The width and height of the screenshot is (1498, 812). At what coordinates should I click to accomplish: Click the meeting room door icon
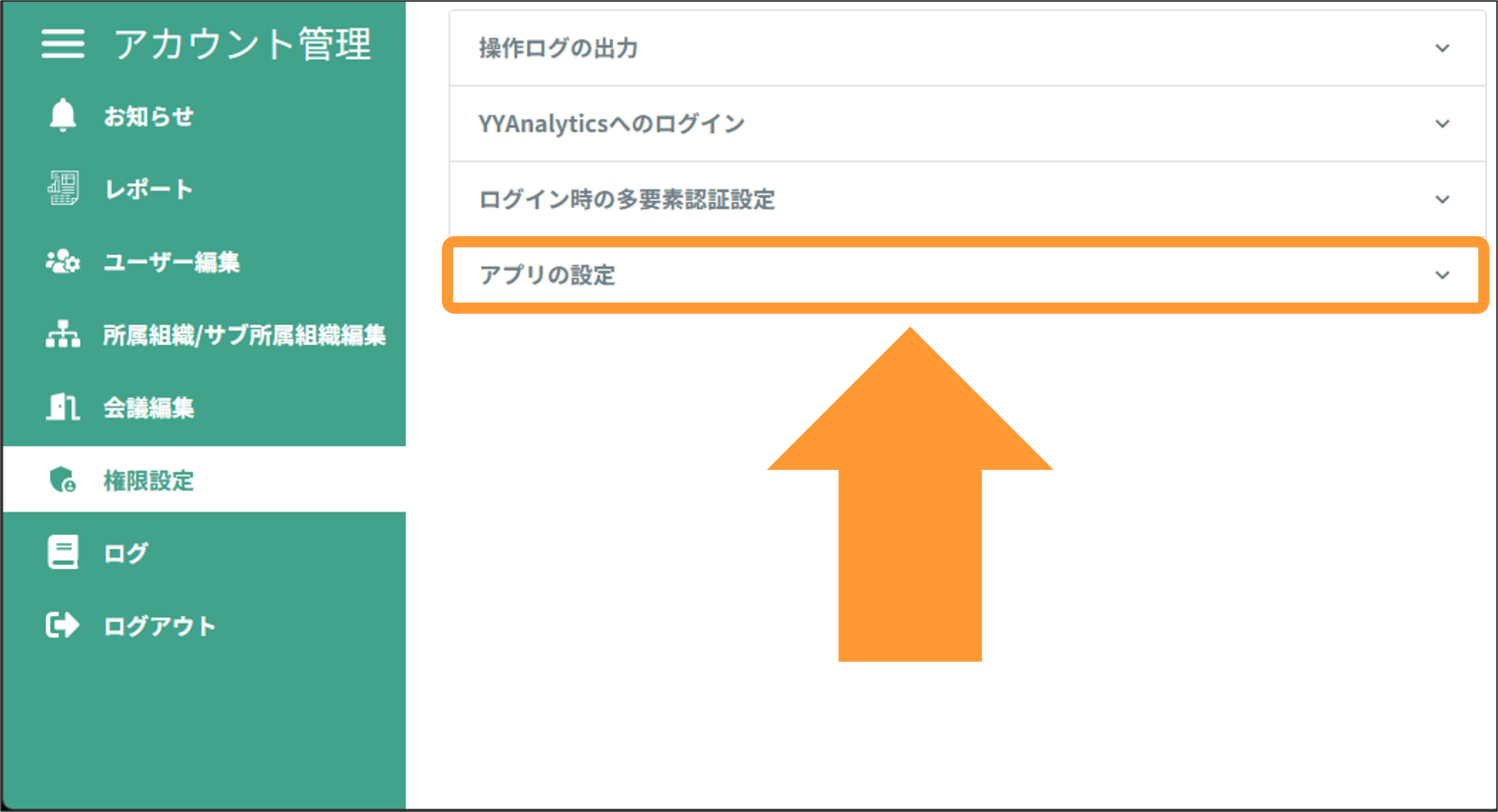tap(63, 407)
